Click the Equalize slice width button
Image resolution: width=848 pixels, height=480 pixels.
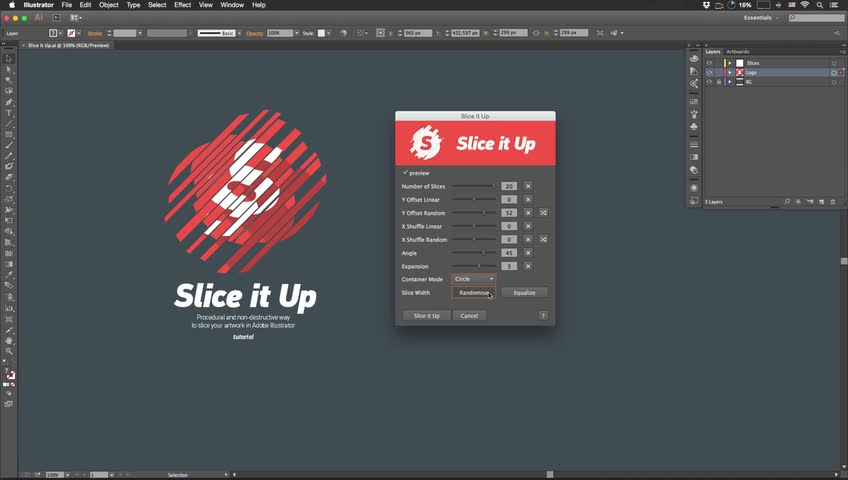coord(524,292)
